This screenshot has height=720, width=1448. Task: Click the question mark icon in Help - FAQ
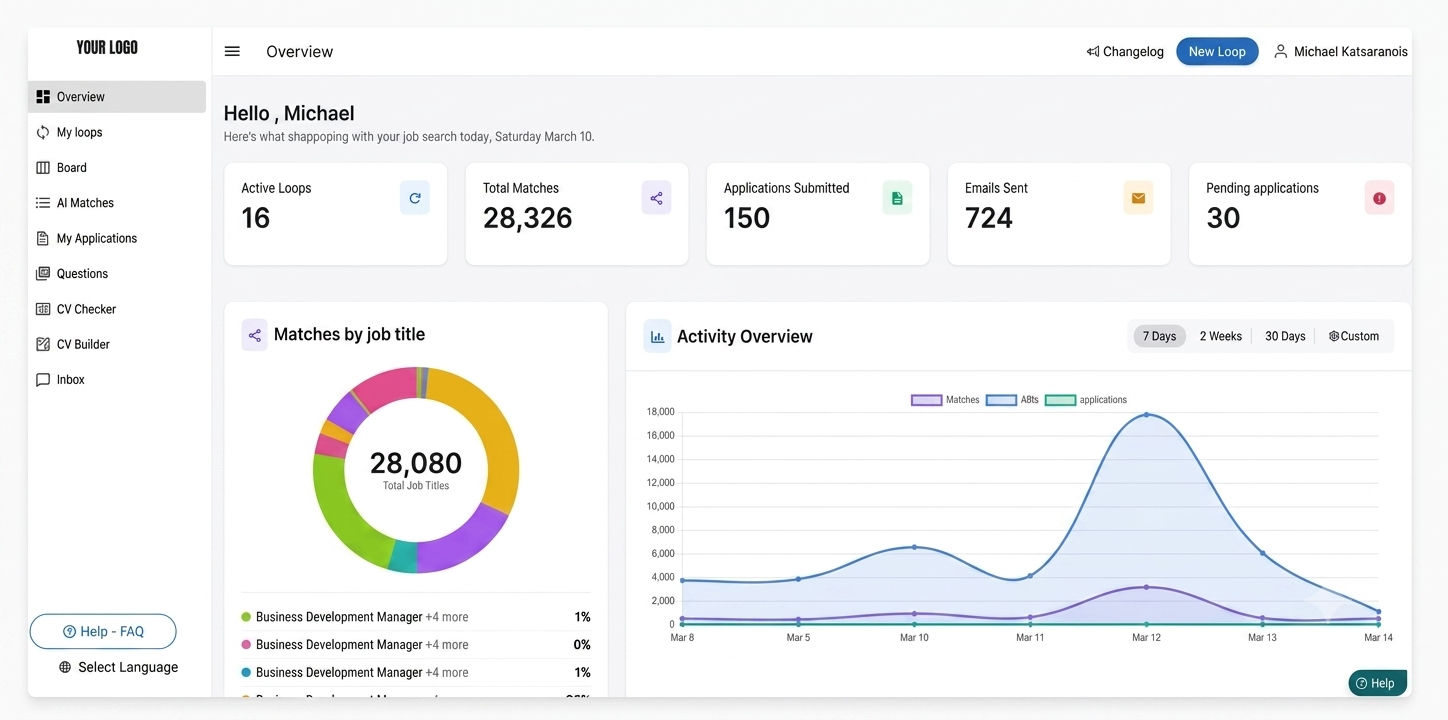tap(69, 632)
